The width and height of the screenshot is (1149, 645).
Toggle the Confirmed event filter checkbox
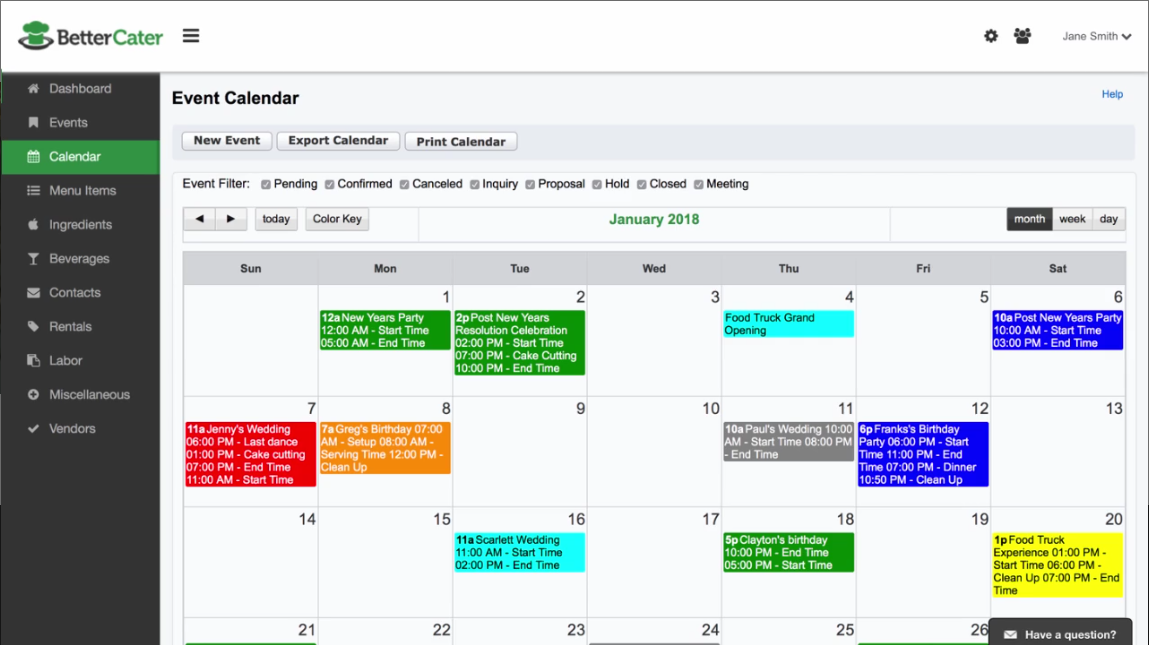point(330,185)
